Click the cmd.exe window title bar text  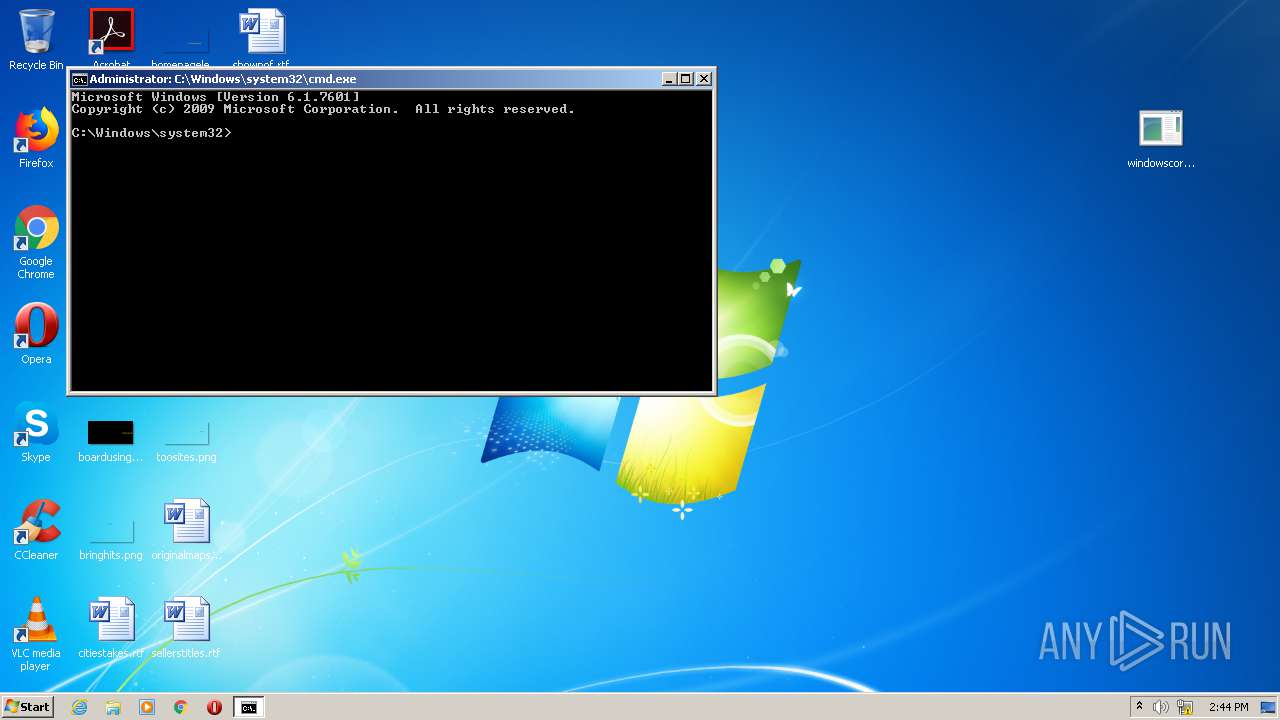(223, 79)
